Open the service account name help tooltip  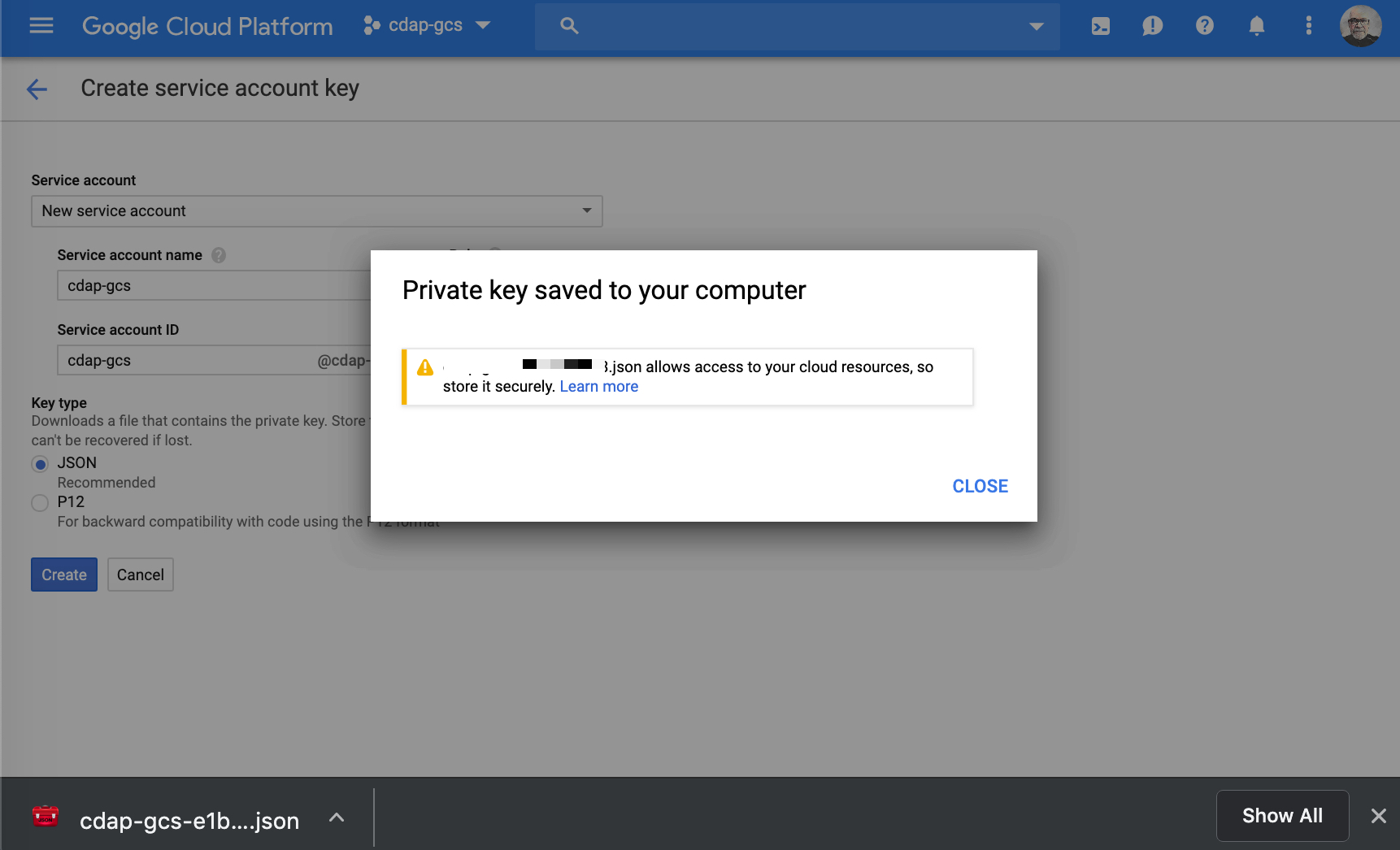click(x=218, y=254)
